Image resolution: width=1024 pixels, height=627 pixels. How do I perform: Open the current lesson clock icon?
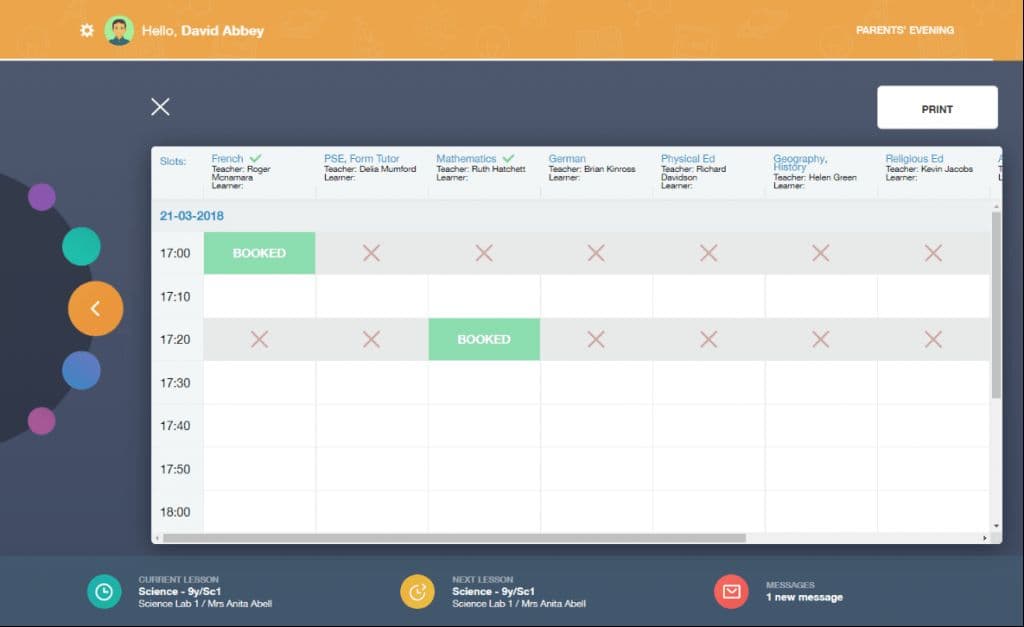[103, 592]
